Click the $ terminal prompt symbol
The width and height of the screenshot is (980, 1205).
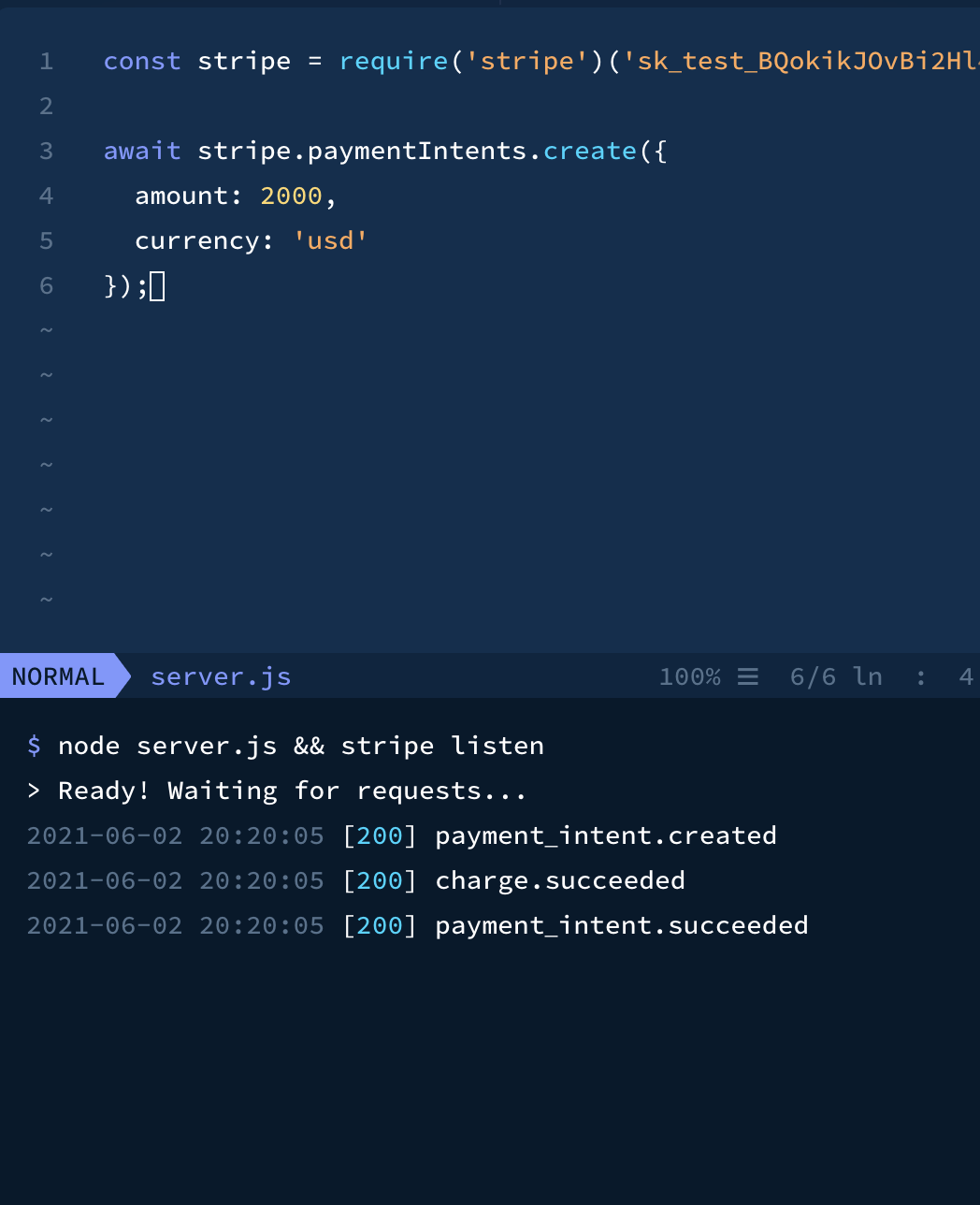click(35, 746)
